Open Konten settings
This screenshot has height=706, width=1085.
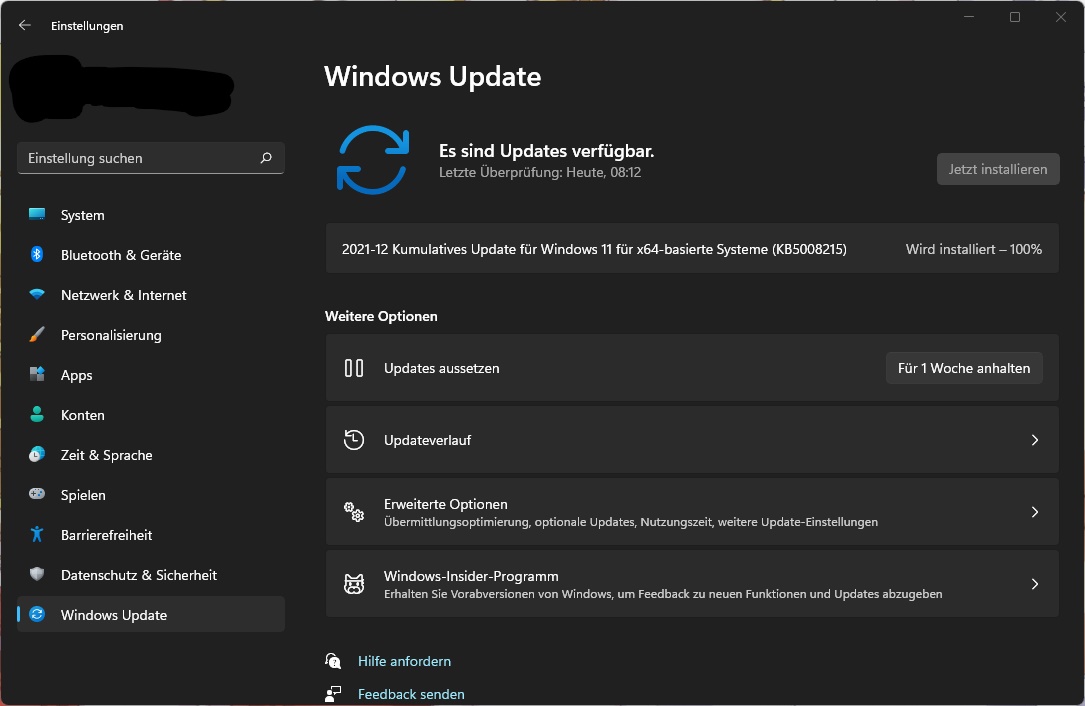coord(151,415)
